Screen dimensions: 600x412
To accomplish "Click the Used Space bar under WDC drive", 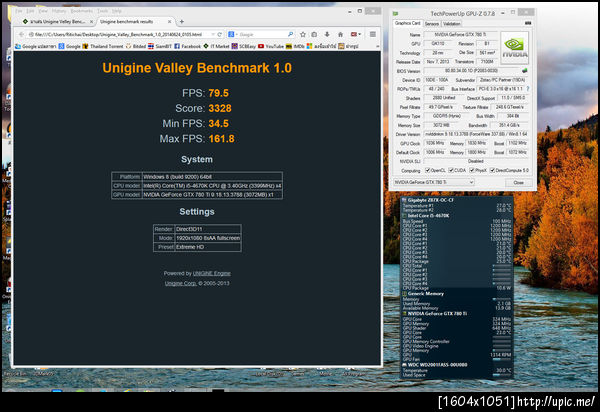I will 502,375.
